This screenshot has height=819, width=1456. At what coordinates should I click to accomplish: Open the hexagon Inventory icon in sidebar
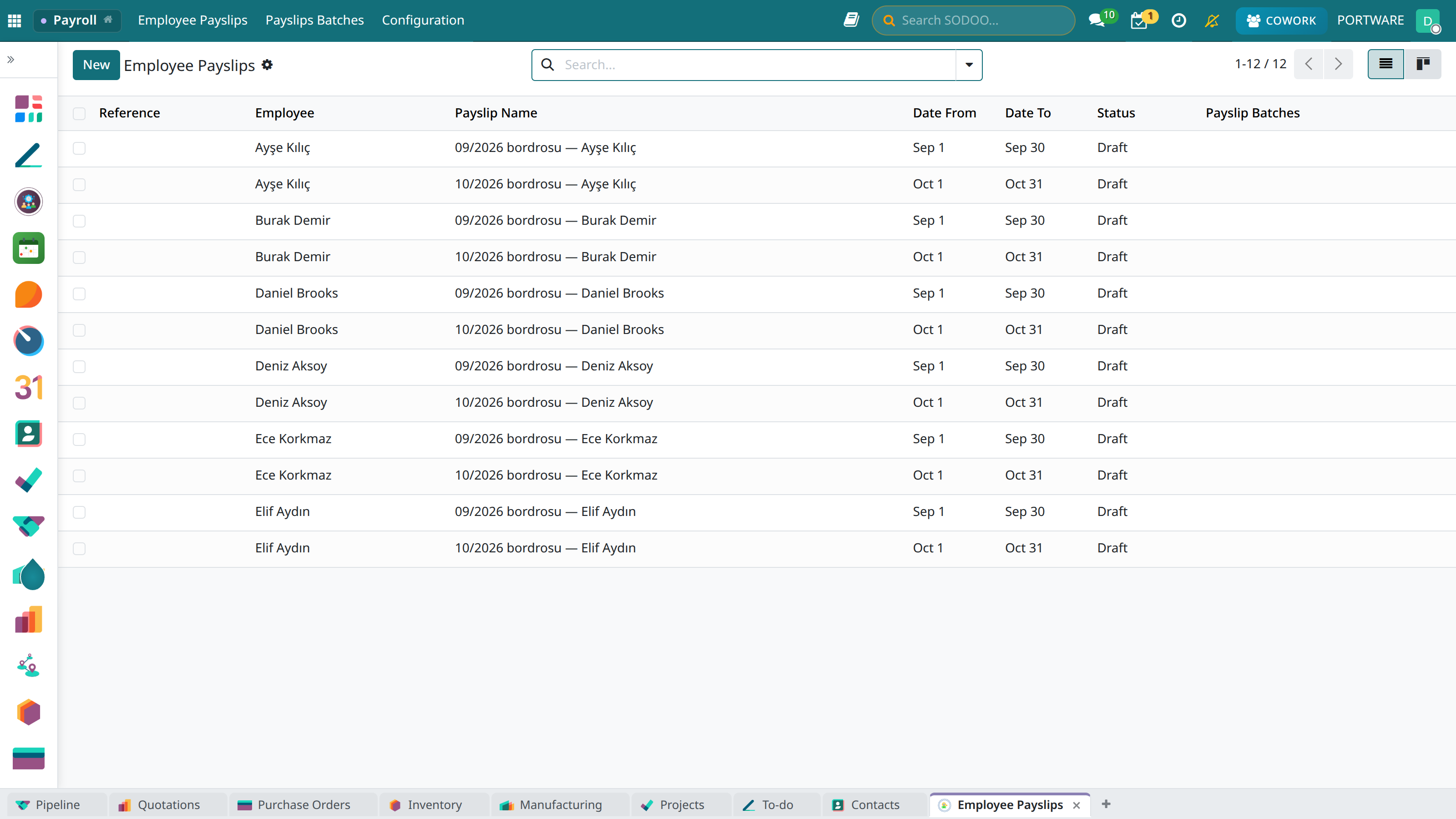tap(28, 712)
